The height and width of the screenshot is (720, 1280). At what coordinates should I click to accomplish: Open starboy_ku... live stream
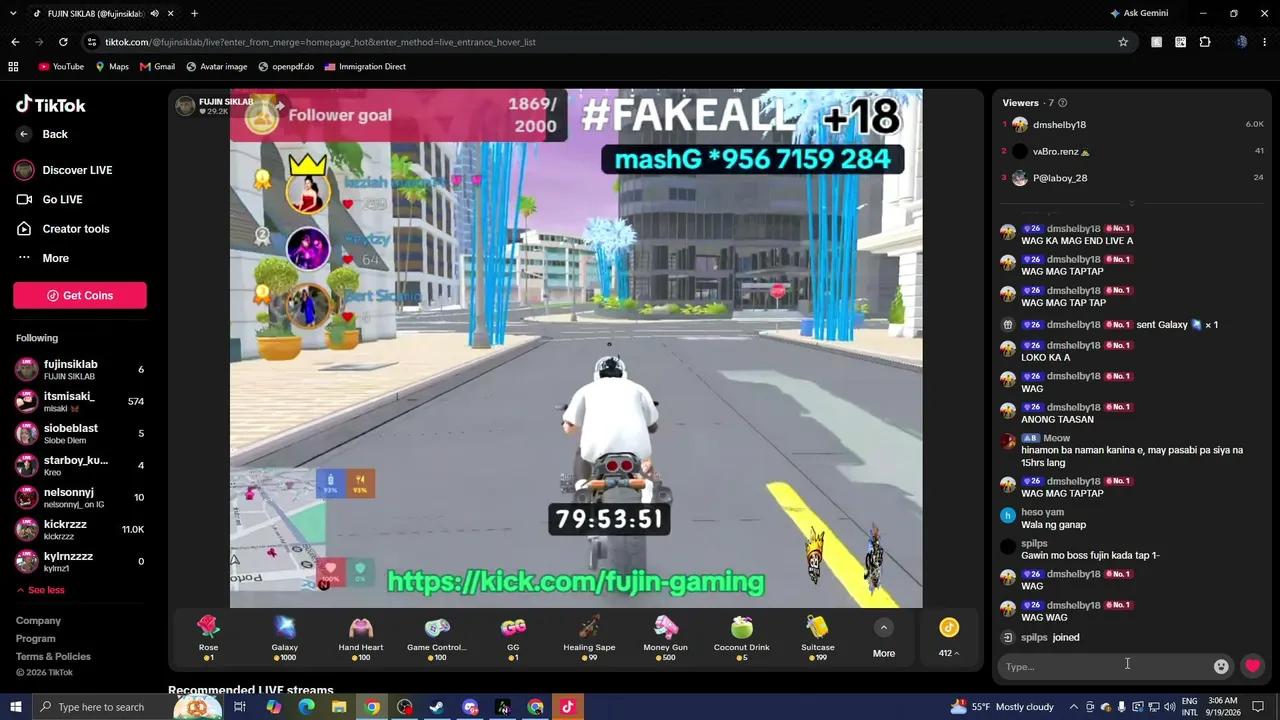(x=80, y=466)
